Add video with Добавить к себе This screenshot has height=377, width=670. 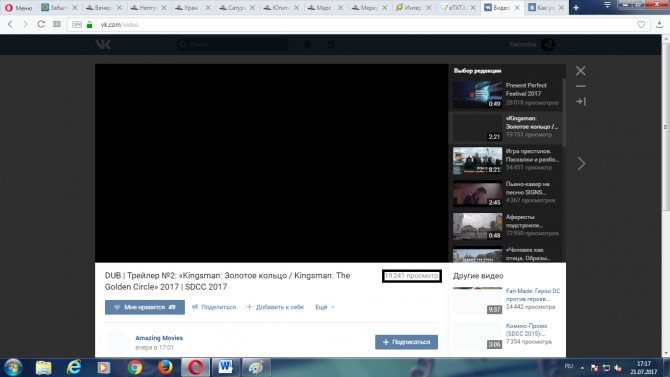tap(275, 307)
